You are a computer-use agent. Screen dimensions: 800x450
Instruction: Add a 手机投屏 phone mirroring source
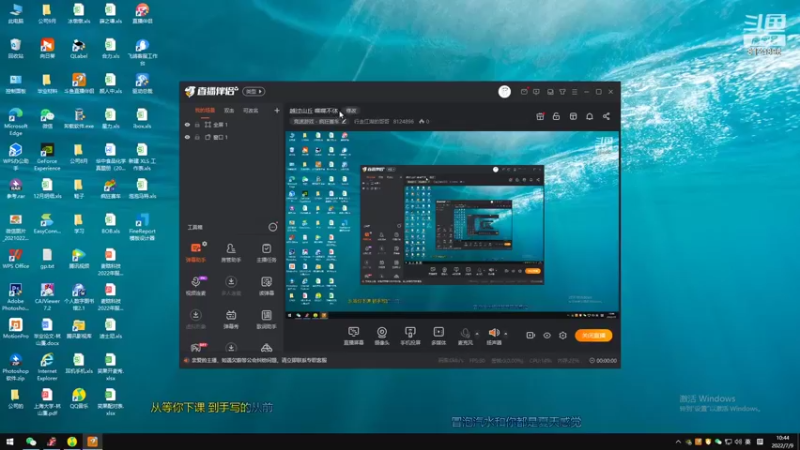[410, 336]
